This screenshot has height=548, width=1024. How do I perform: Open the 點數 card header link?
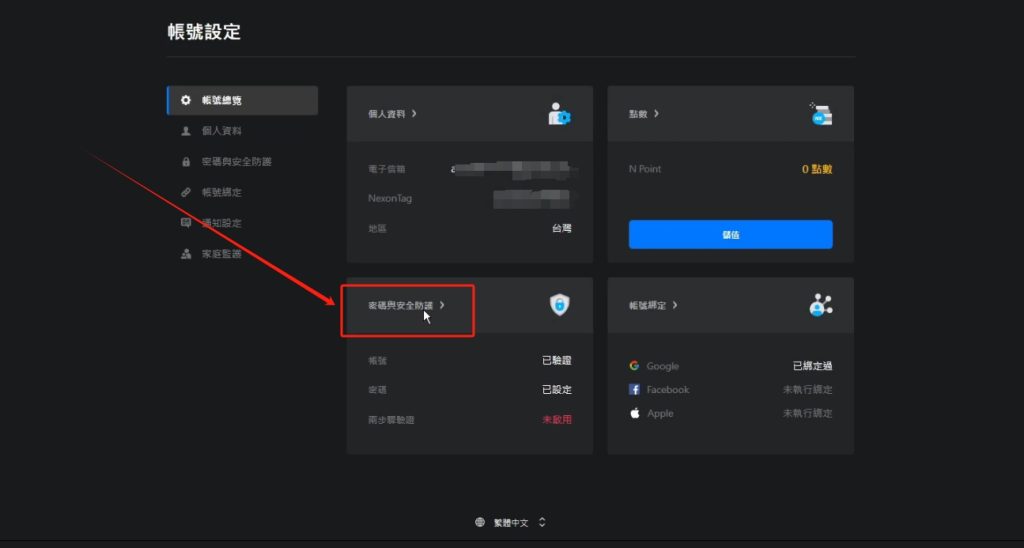pos(644,114)
